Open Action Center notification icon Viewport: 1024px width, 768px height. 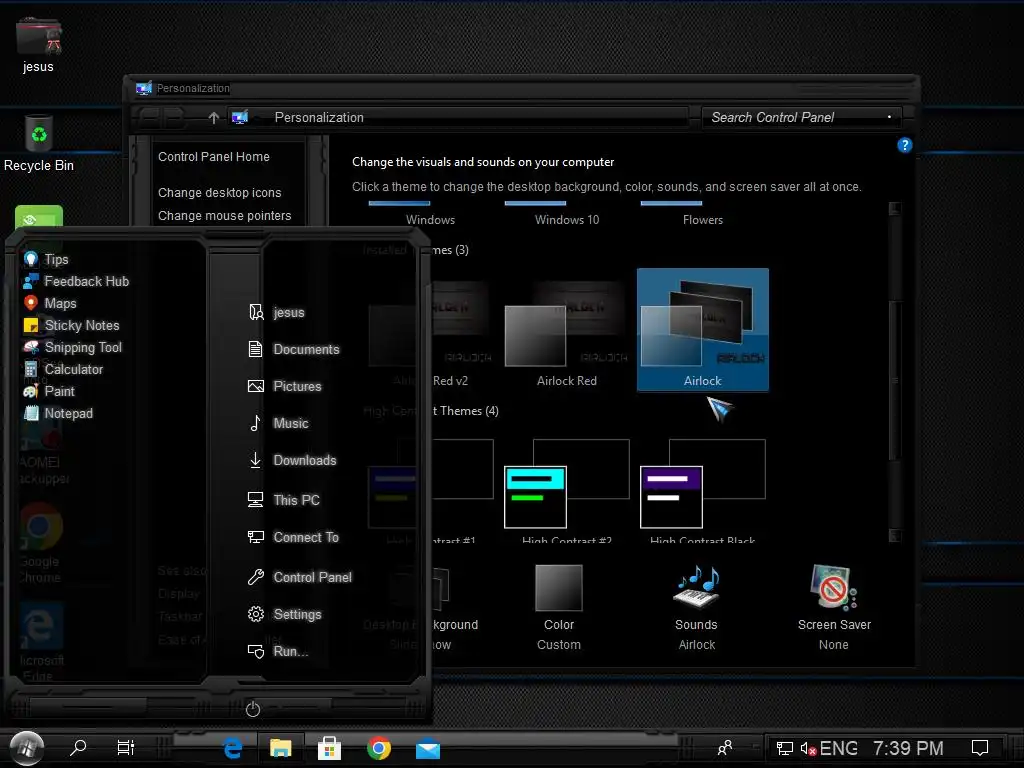click(980, 748)
